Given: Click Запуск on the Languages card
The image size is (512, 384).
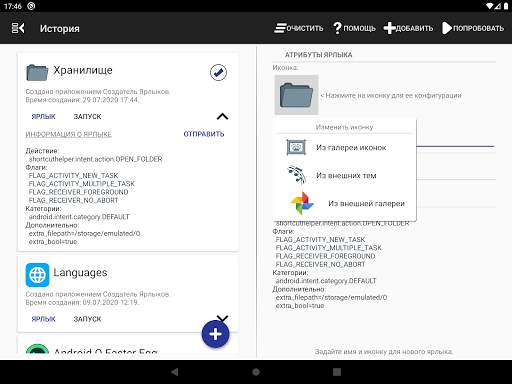Looking at the screenshot, I should click(87, 319).
